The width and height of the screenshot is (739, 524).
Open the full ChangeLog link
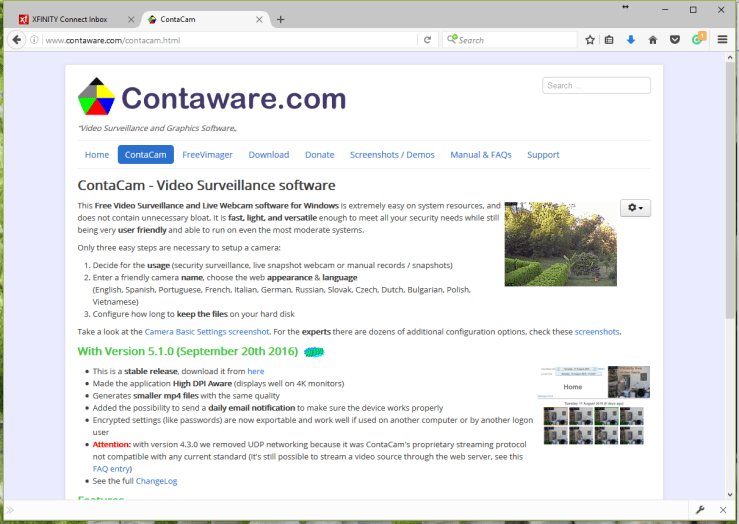155,481
